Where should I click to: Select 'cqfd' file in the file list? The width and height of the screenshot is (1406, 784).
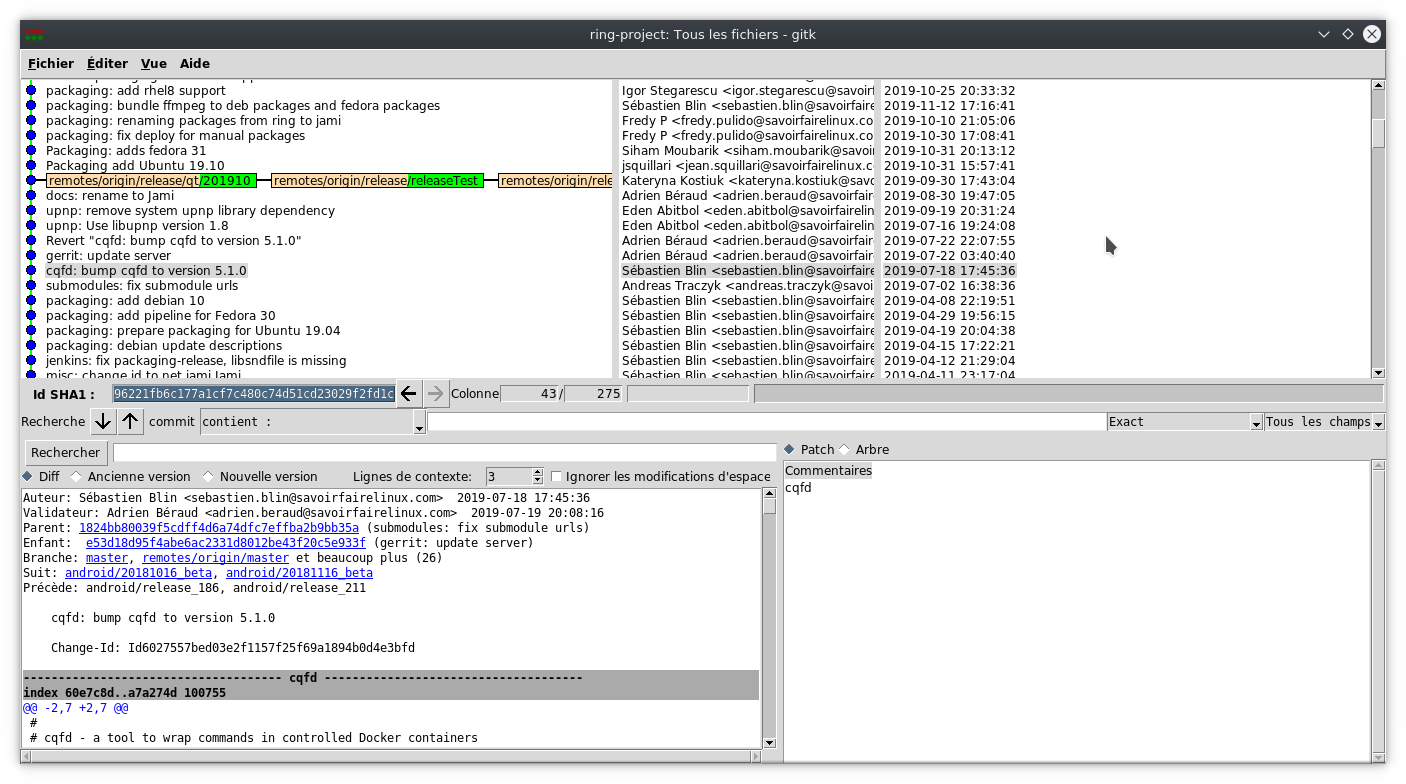[x=798, y=488]
